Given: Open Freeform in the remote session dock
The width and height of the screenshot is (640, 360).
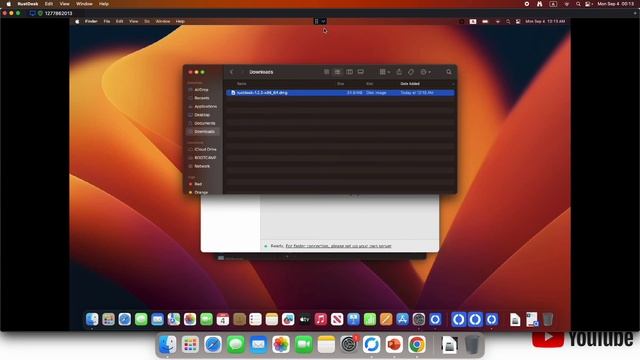Looking at the screenshot, I should pos(288,319).
